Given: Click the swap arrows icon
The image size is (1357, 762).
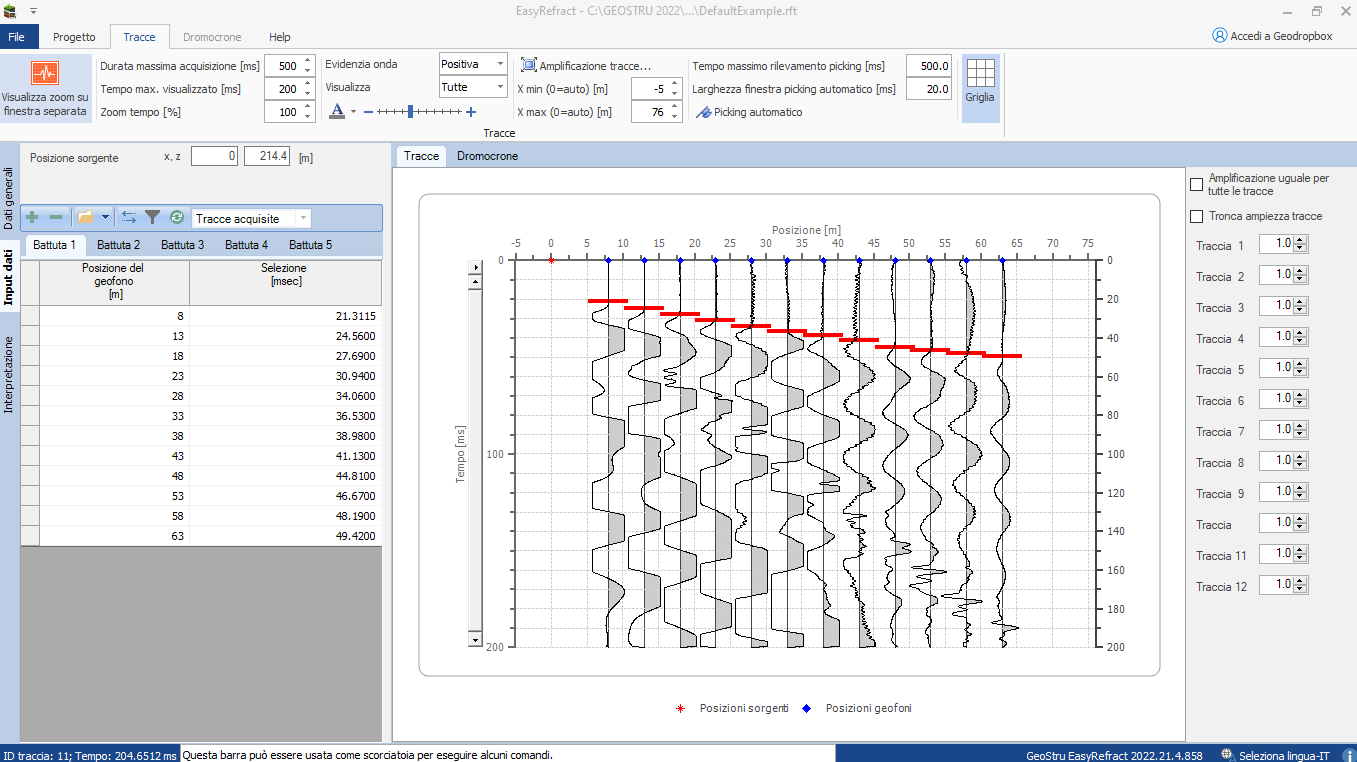Looking at the screenshot, I should 129,217.
